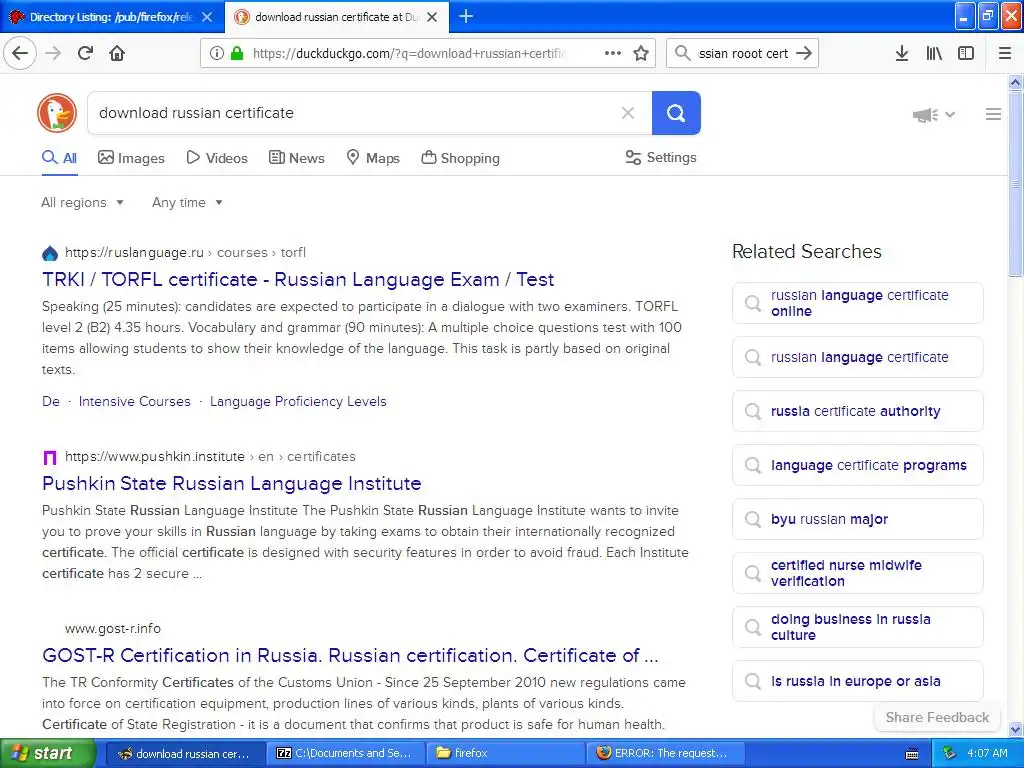Viewport: 1024px width, 768px height.
Task: Open TRKI / TORFL certificate result
Action: point(298,280)
